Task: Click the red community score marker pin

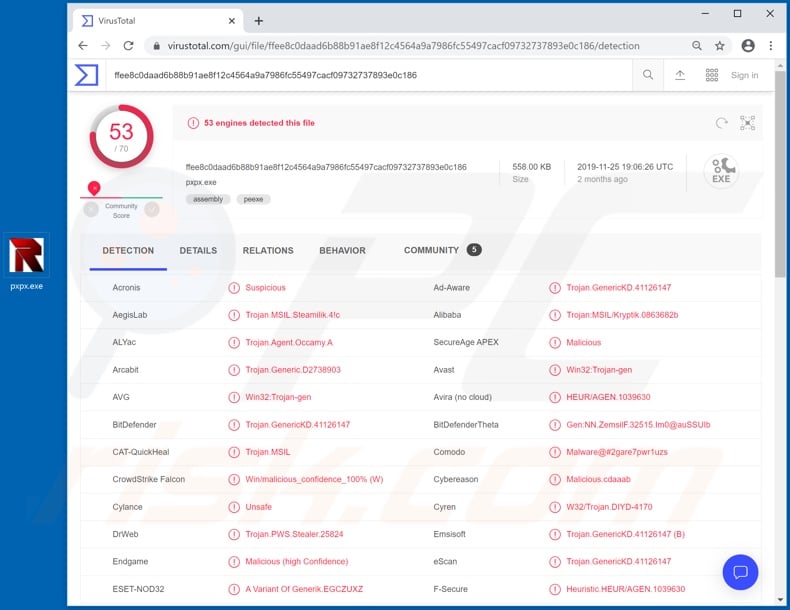Action: tap(94, 188)
